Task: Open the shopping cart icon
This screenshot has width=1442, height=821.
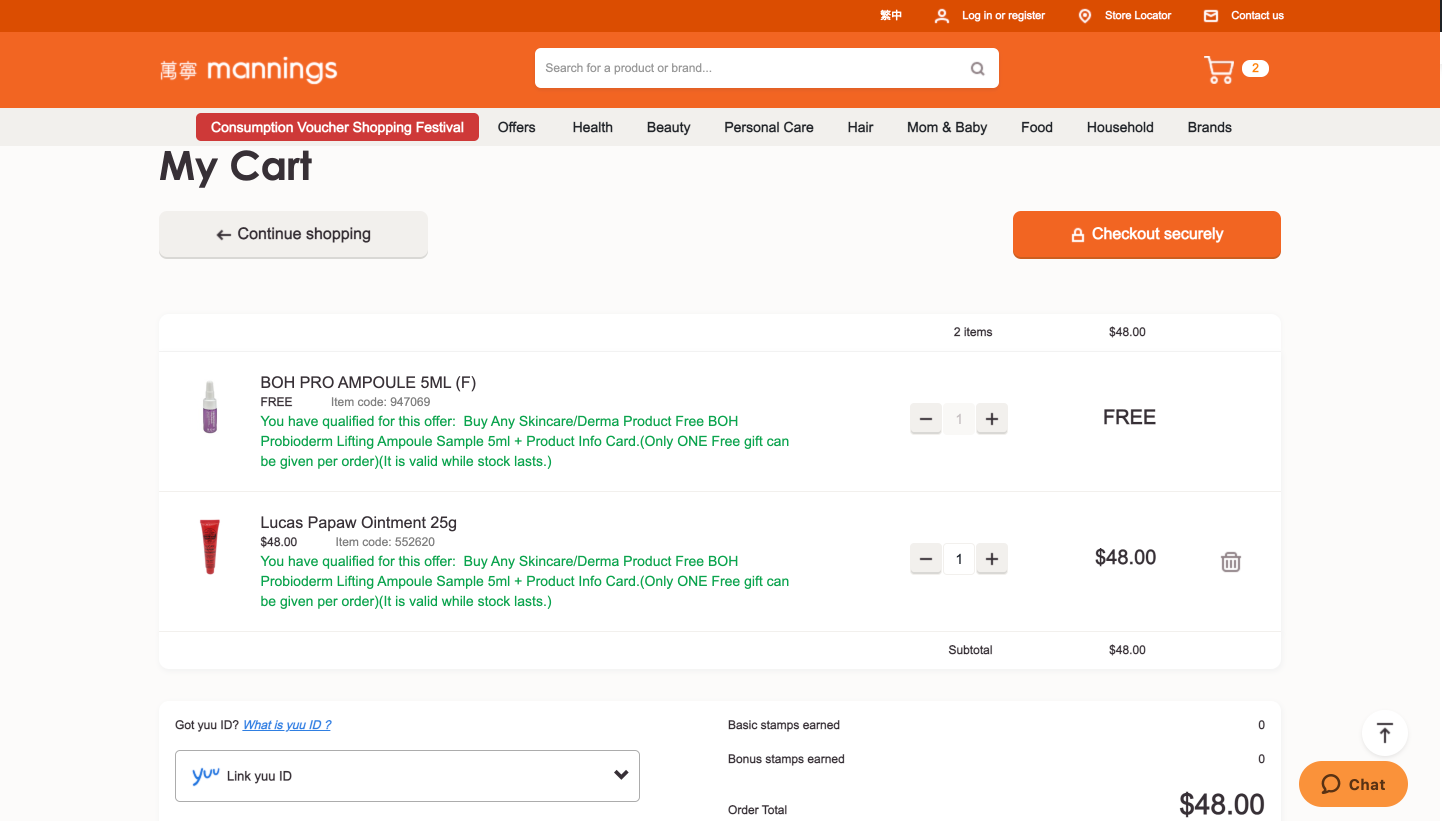Action: (1219, 69)
